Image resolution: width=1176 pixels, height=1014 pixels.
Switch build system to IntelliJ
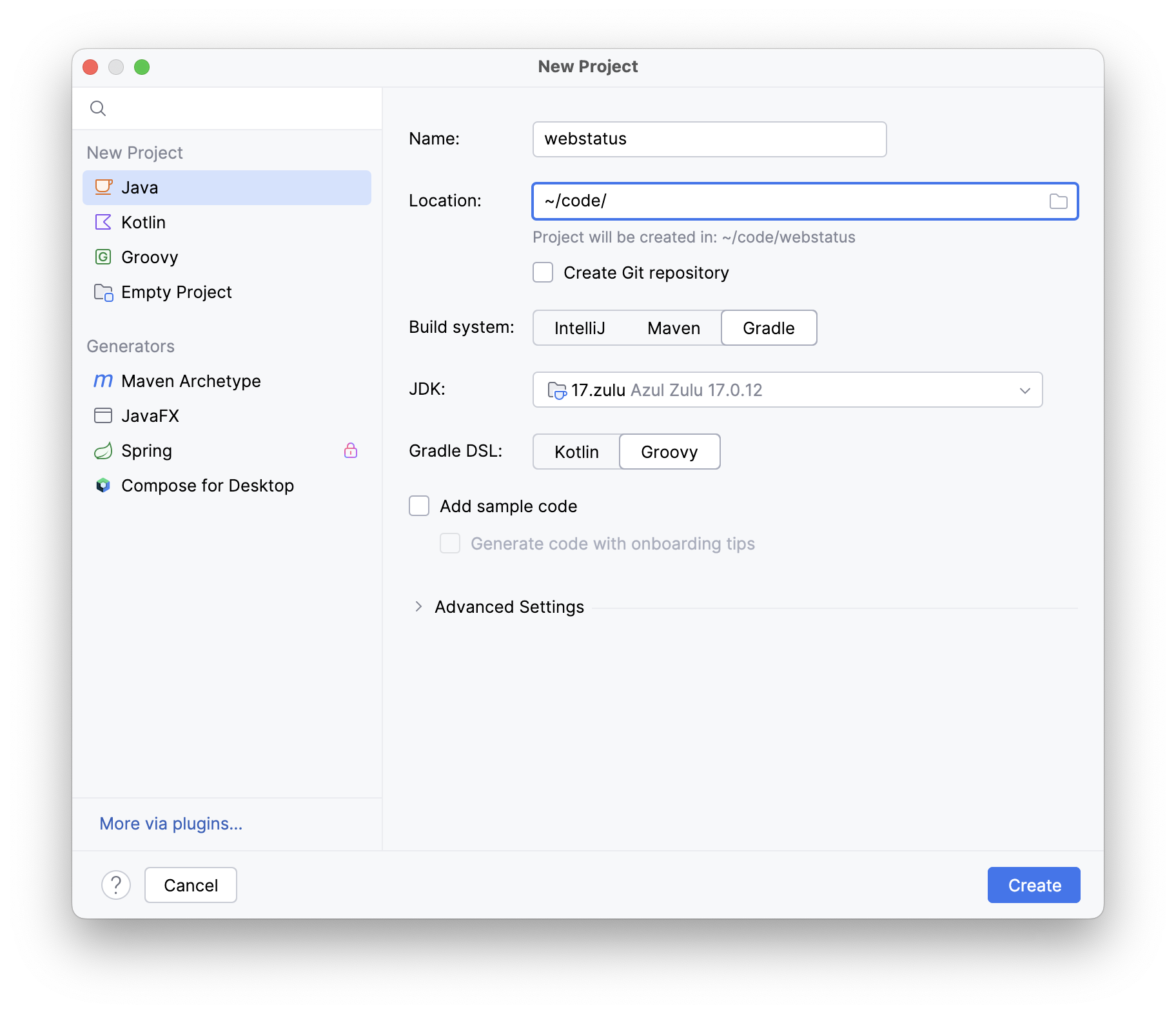pos(580,328)
